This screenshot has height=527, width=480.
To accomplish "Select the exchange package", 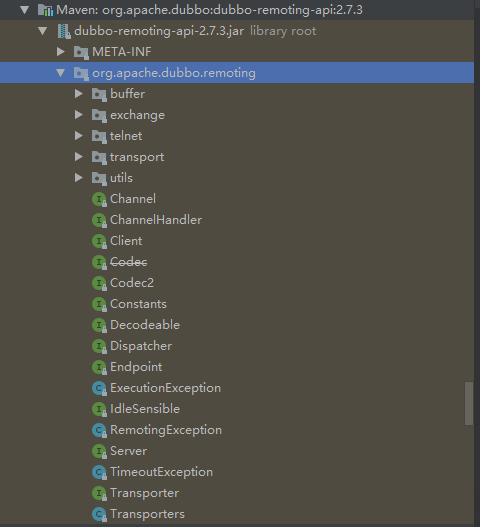I will coord(137,115).
